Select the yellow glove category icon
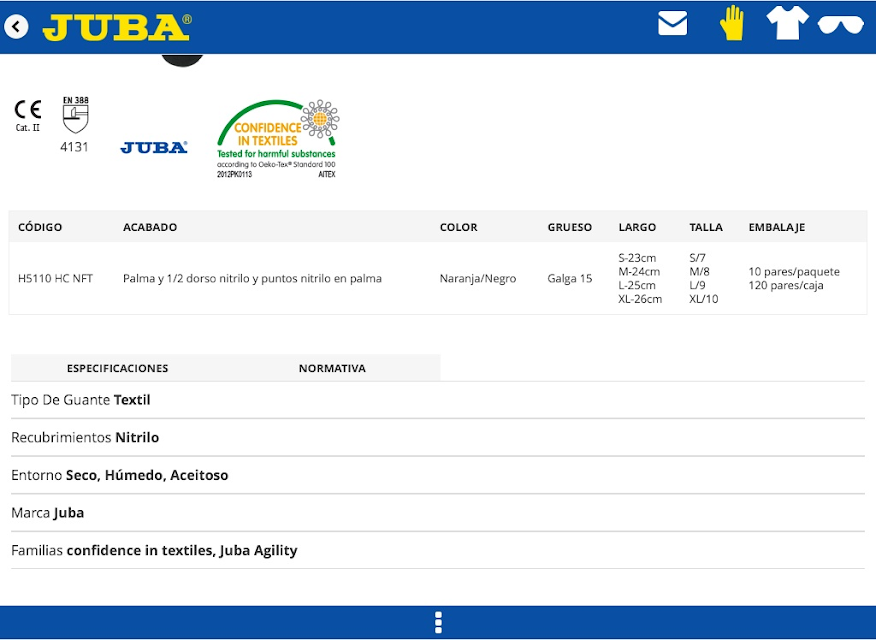This screenshot has height=640, width=876. (732, 23)
